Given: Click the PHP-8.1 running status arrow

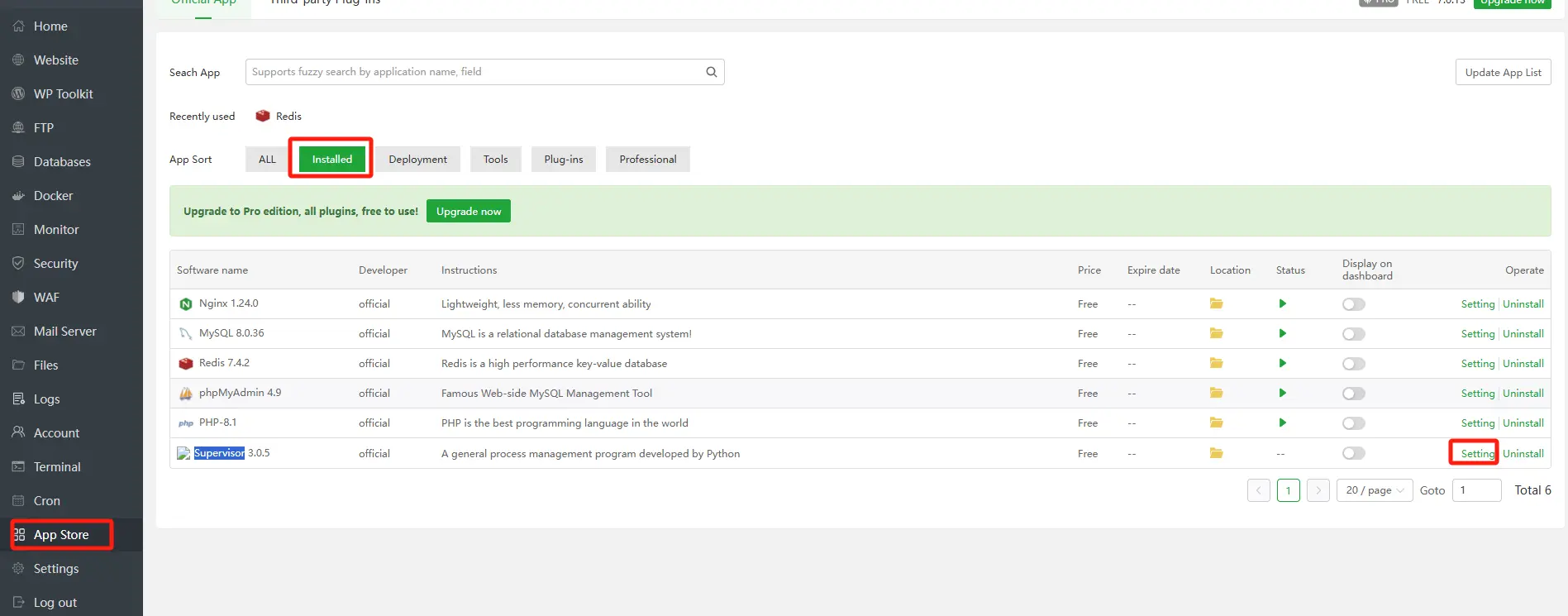Looking at the screenshot, I should tap(1282, 423).
